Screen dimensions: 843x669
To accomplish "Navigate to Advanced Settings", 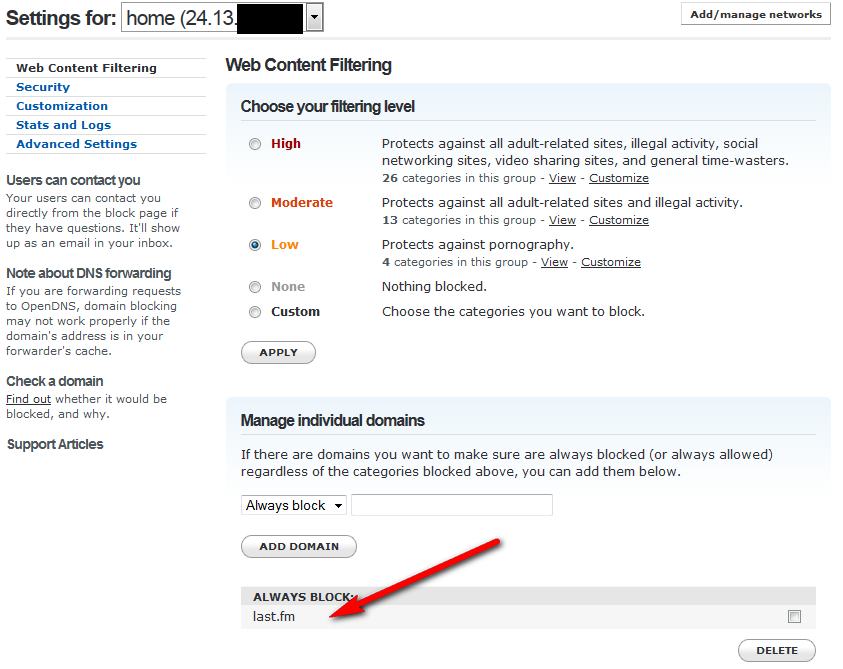I will (76, 144).
